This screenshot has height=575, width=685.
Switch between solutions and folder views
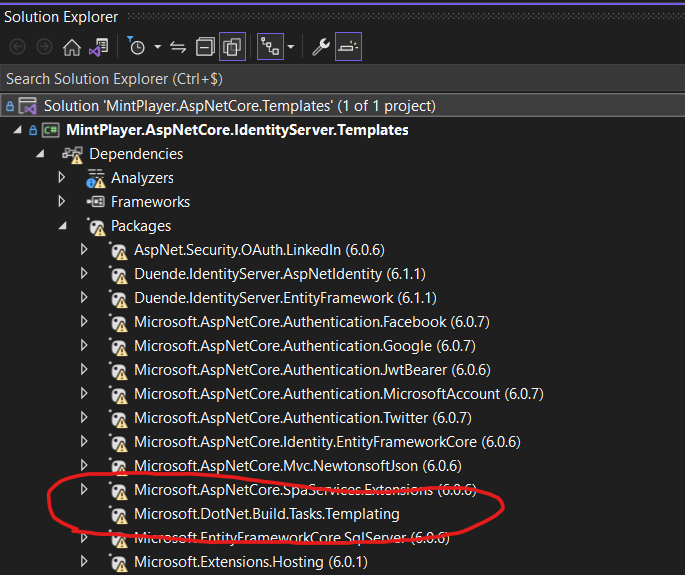99,47
